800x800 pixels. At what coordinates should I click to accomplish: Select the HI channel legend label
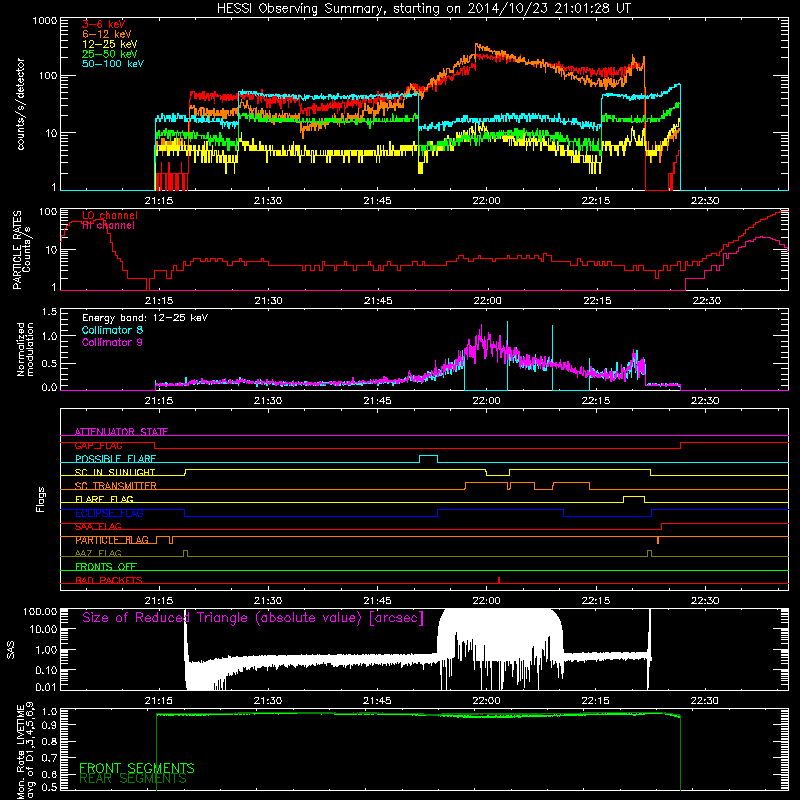click(x=108, y=226)
